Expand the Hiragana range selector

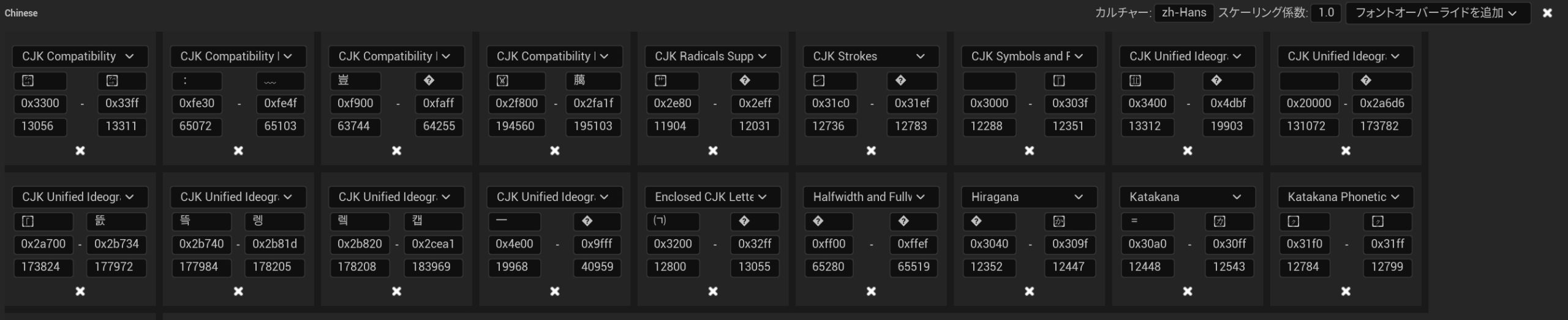(x=1028, y=197)
